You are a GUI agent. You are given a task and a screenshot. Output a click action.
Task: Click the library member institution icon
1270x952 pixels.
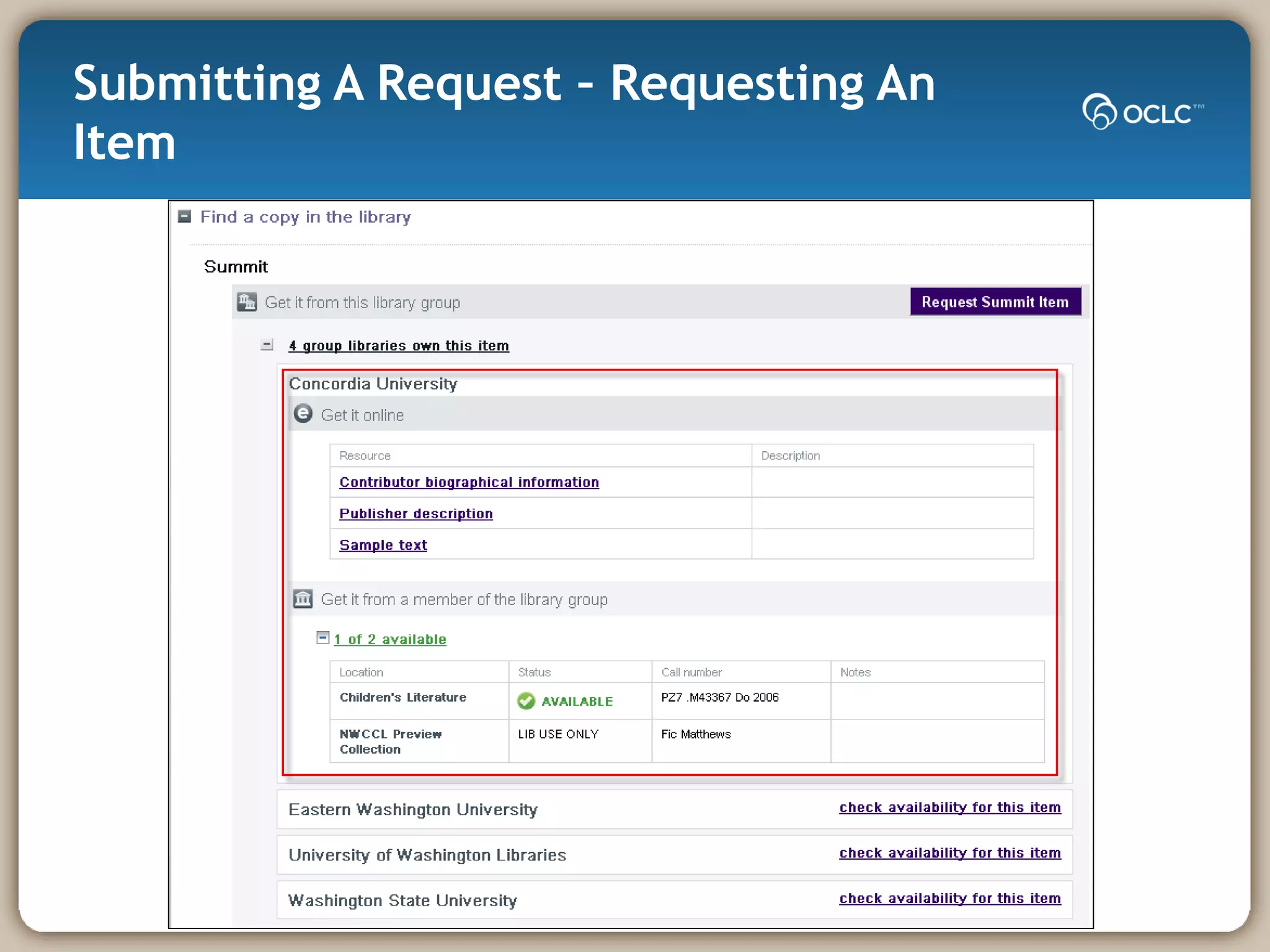(x=303, y=599)
